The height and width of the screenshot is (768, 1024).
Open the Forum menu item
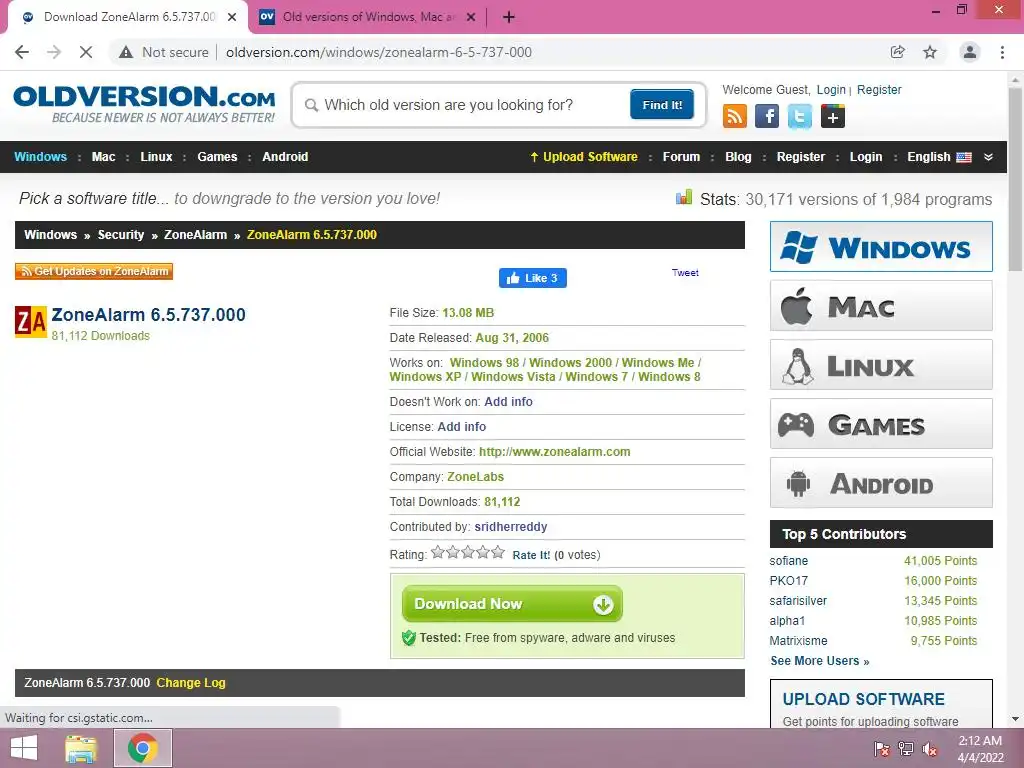coord(681,157)
